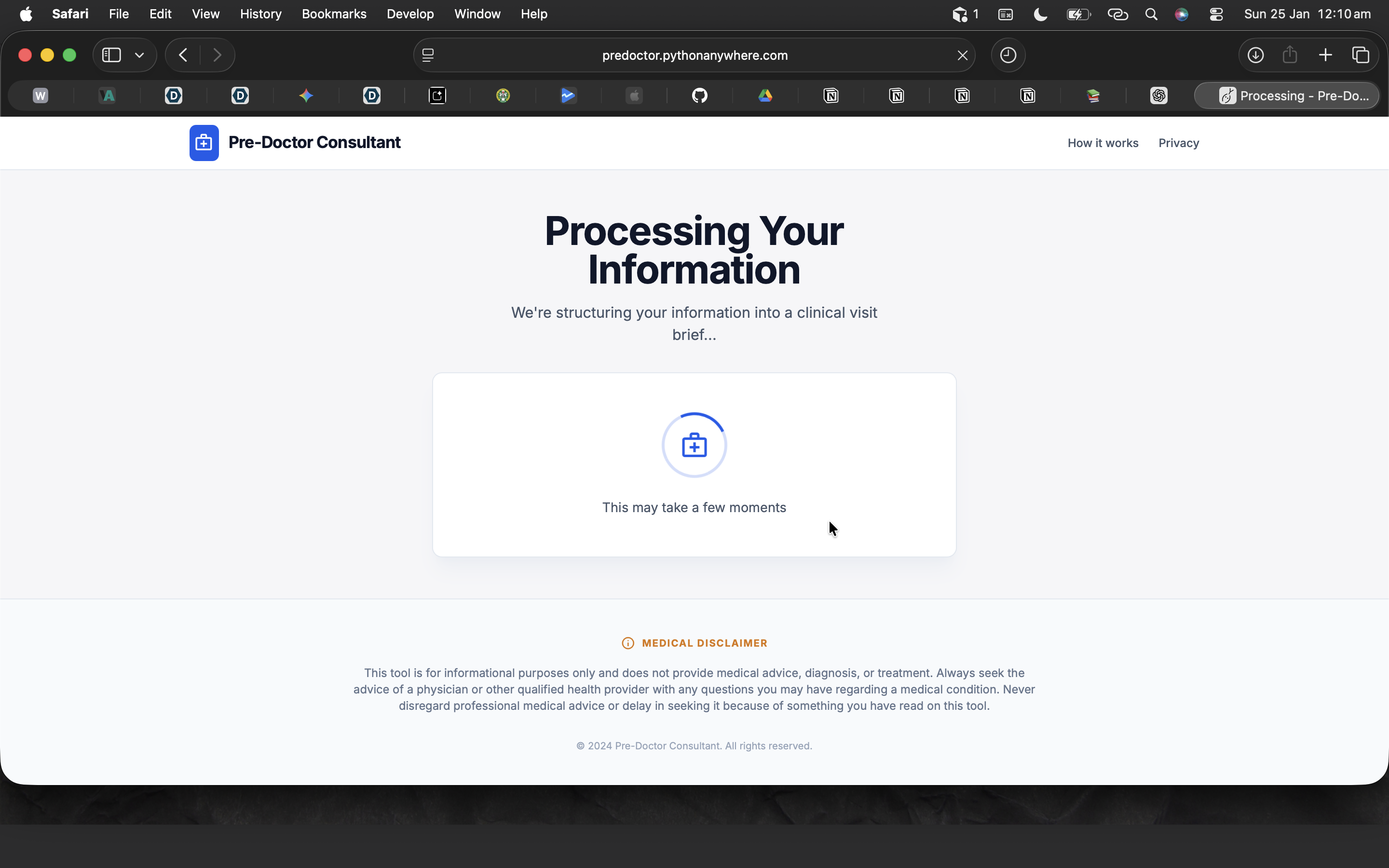1389x868 pixels.
Task: Toggle Focus mode moon icon in menu bar
Action: point(1040,14)
